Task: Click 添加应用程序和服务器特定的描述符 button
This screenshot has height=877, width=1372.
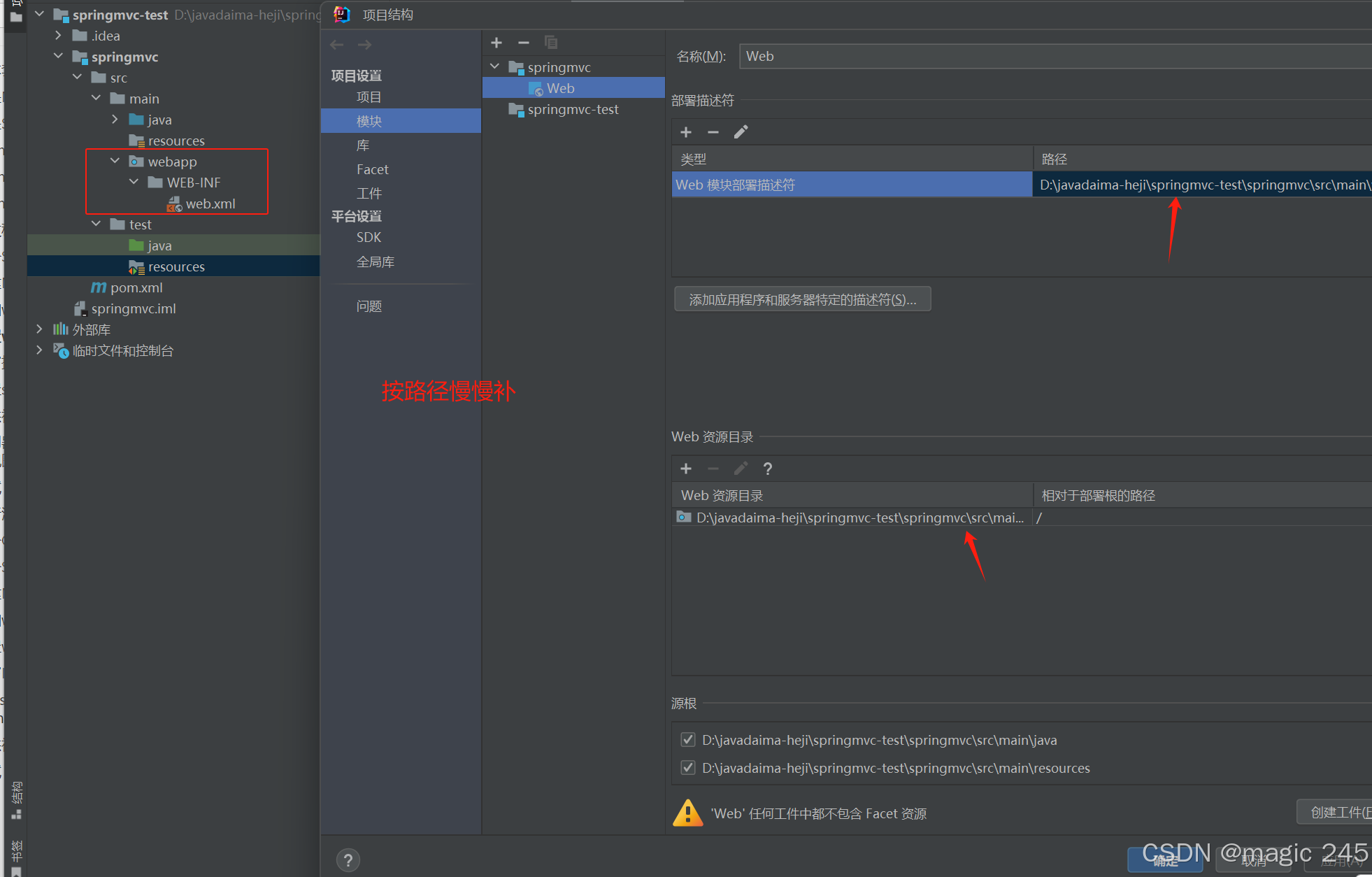Action: 802,299
